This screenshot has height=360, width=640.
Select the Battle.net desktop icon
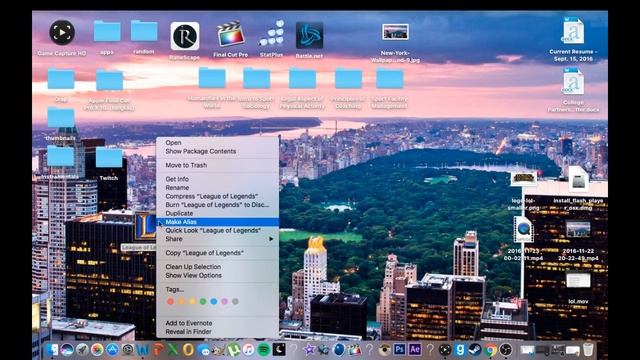(x=309, y=36)
